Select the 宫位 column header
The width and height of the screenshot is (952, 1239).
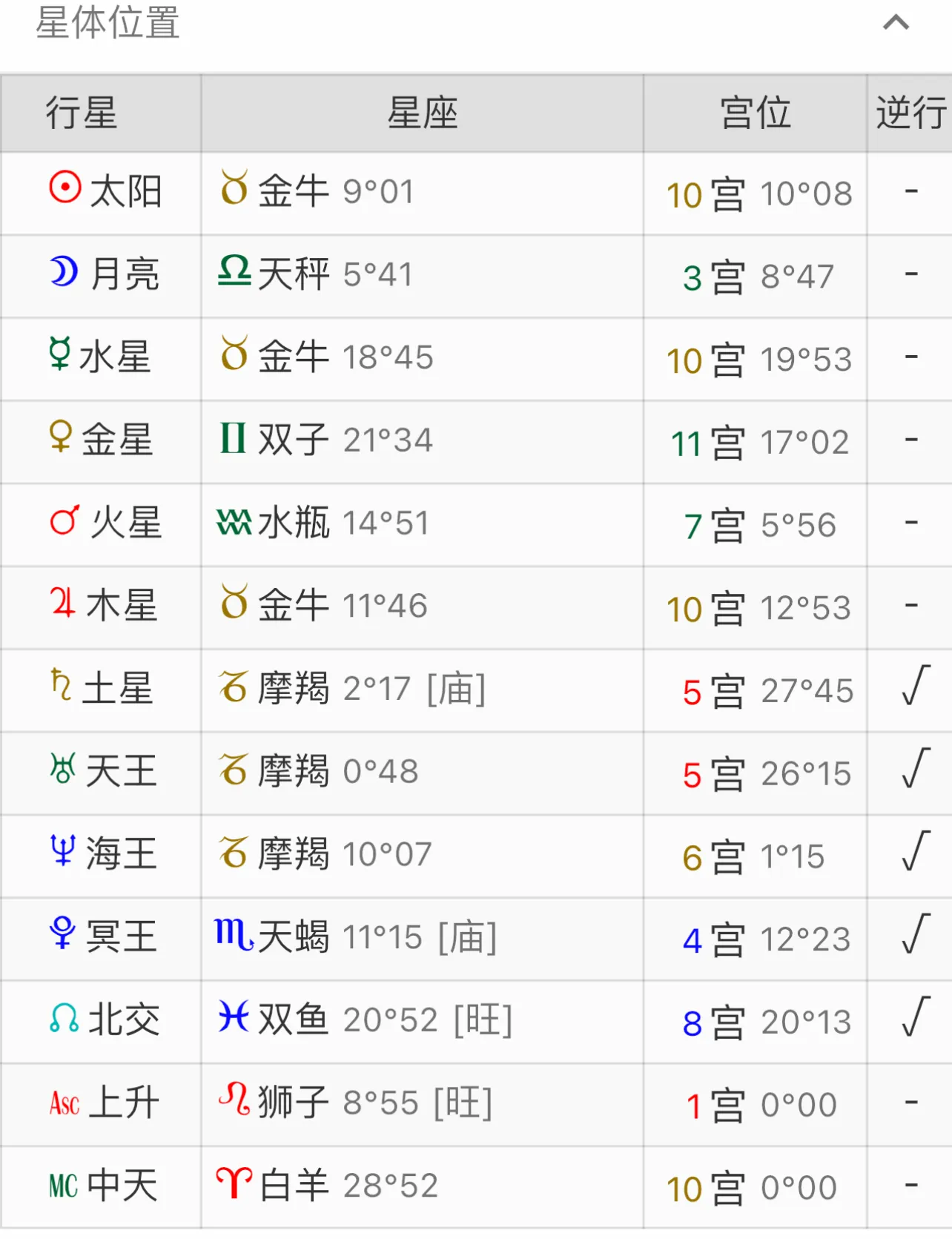[x=755, y=113]
